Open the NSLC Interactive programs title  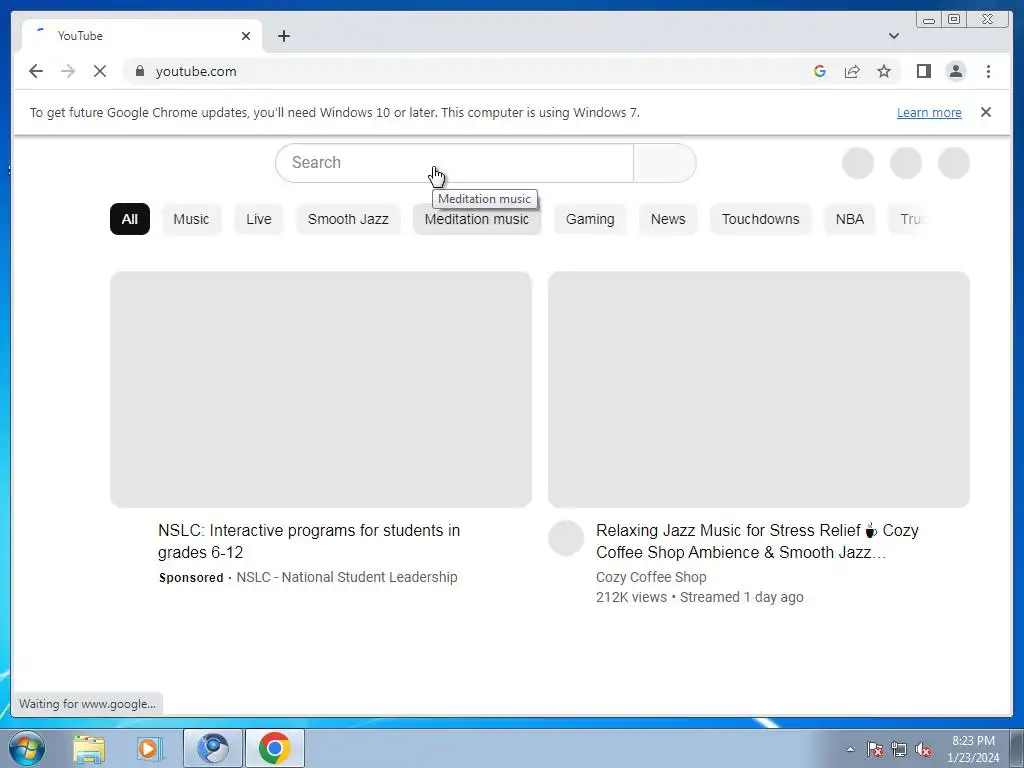point(309,541)
